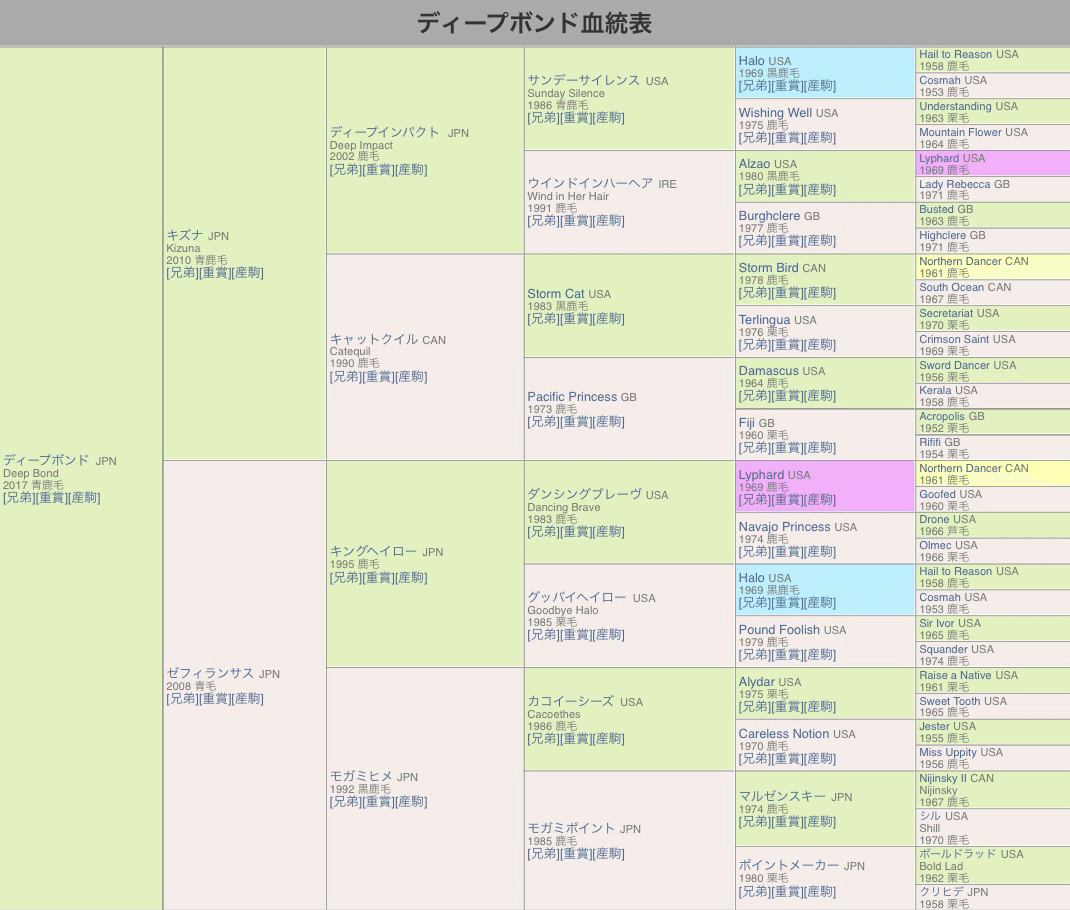
Task: Open Storm Bird horse link
Action: tap(768, 267)
